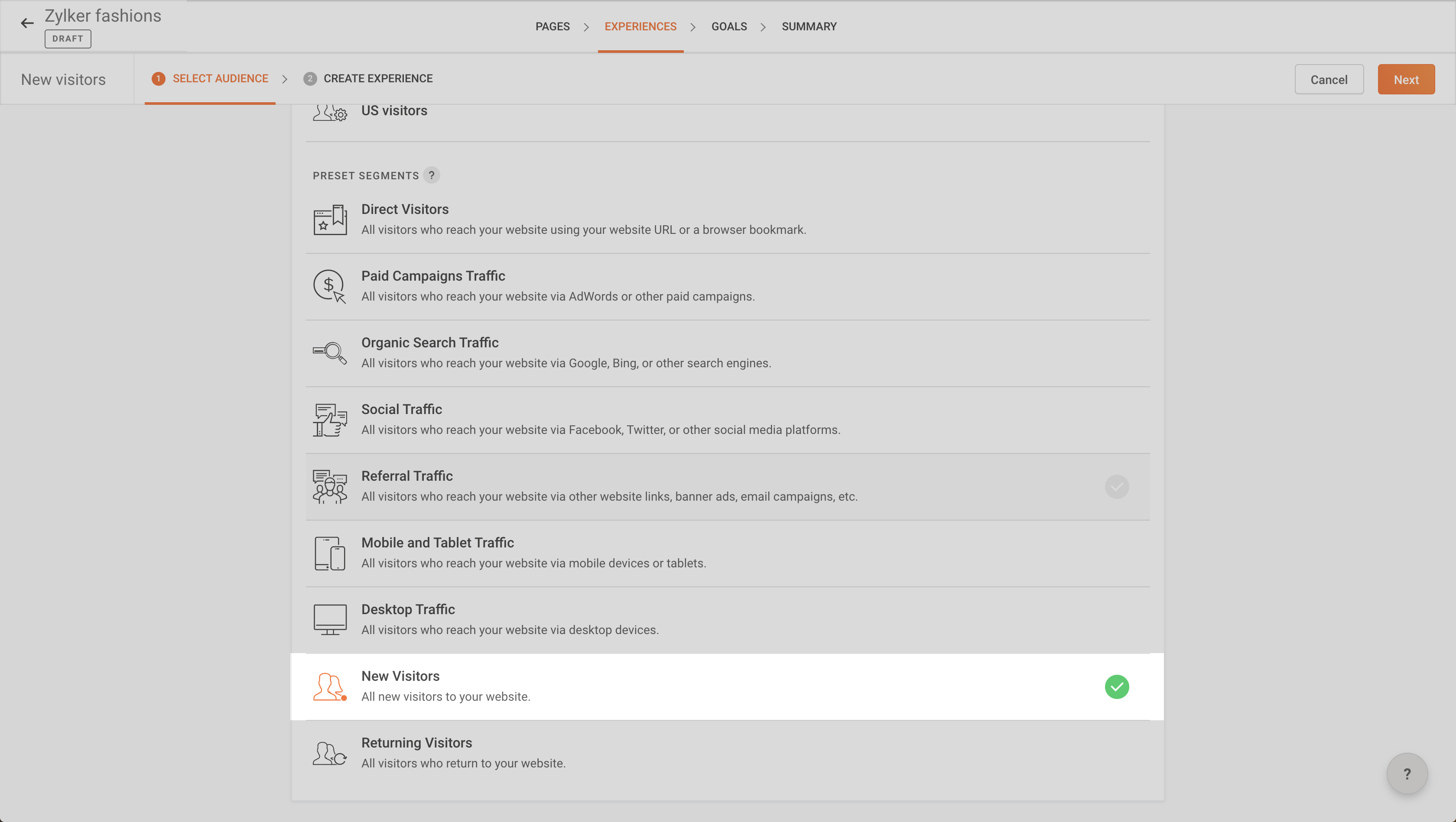This screenshot has height=822, width=1456.
Task: Select the Mobile and Tablet Traffic segment
Action: (728, 553)
